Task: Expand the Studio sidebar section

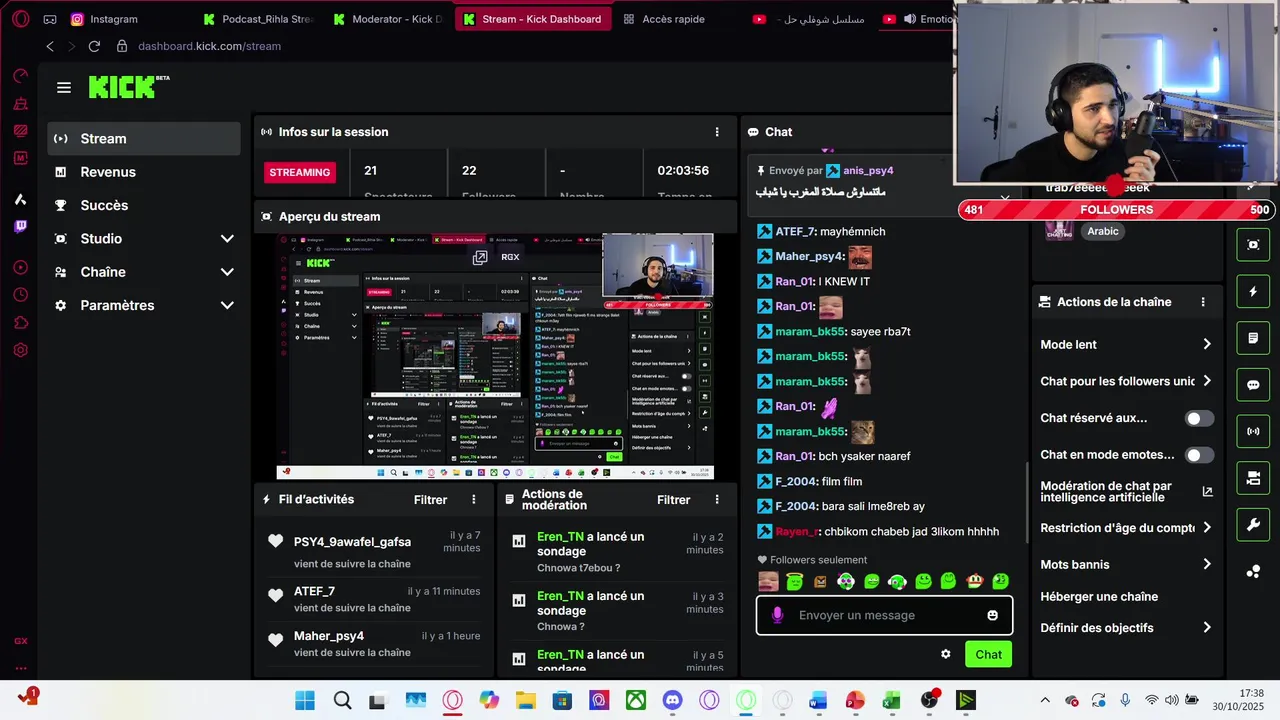Action: pos(144,239)
